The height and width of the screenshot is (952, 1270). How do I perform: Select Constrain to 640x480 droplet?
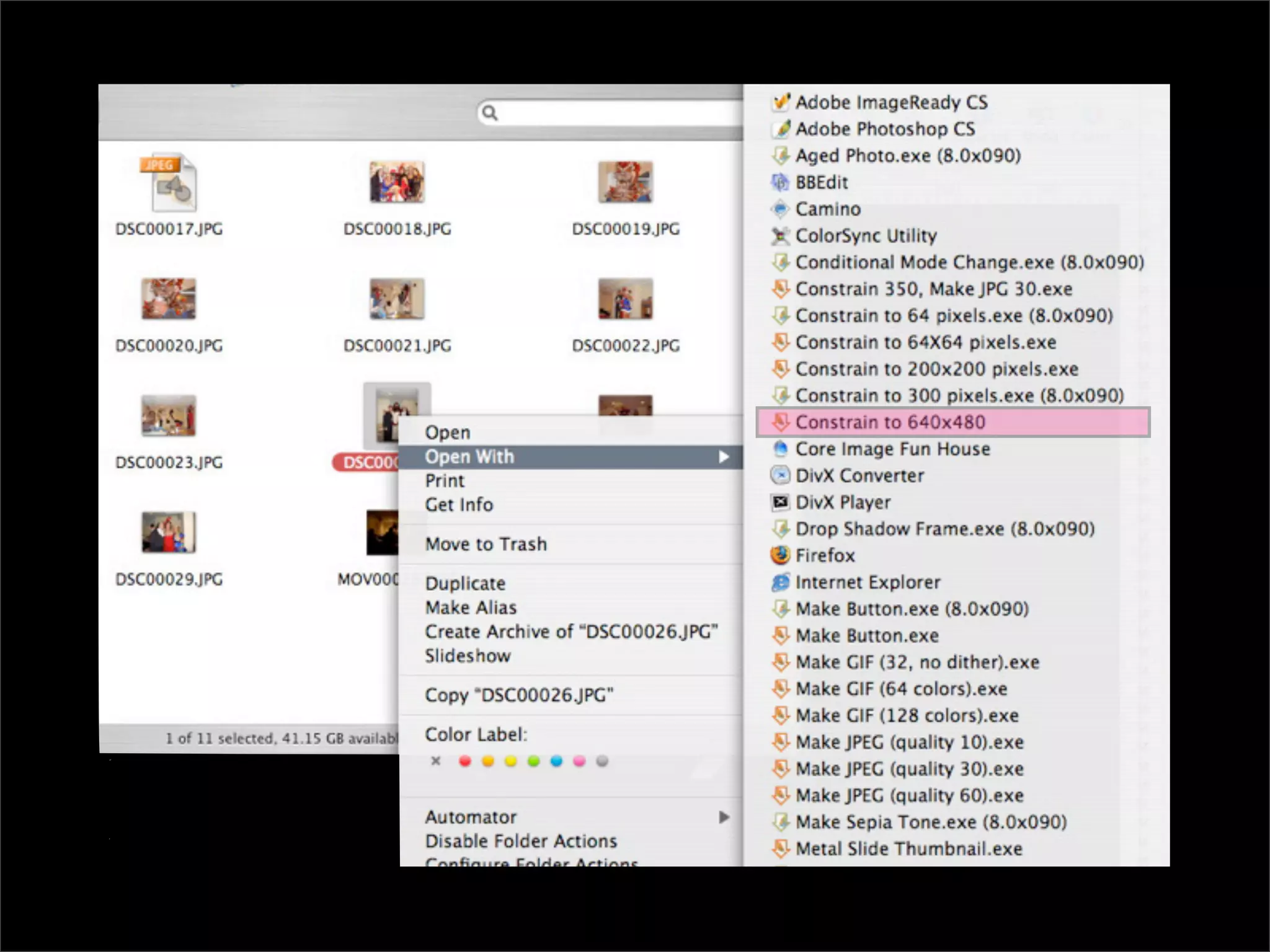click(890, 422)
